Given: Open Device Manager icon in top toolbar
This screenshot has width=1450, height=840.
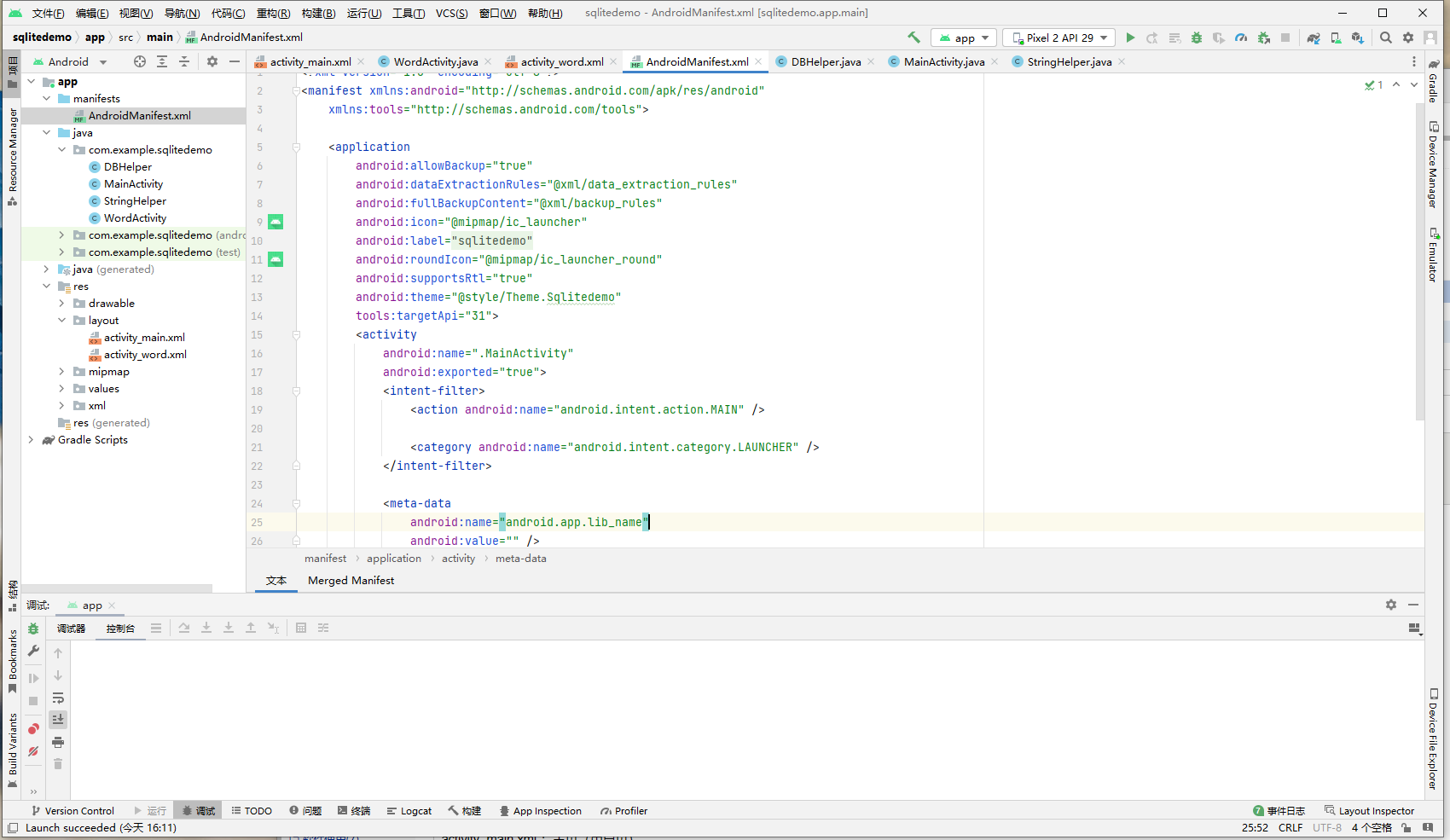Looking at the screenshot, I should click(1336, 38).
